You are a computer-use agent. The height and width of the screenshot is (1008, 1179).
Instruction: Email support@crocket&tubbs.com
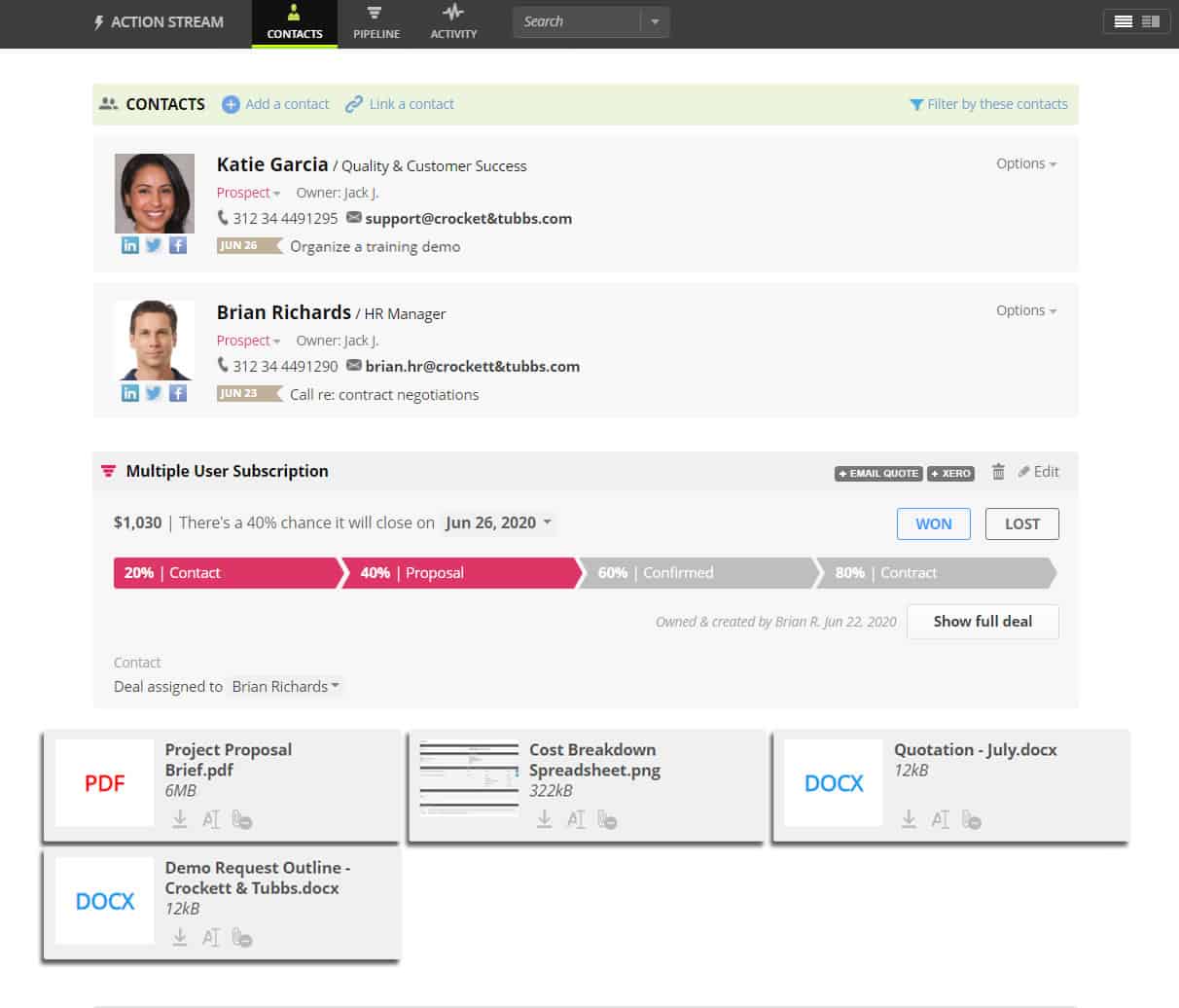tap(469, 218)
